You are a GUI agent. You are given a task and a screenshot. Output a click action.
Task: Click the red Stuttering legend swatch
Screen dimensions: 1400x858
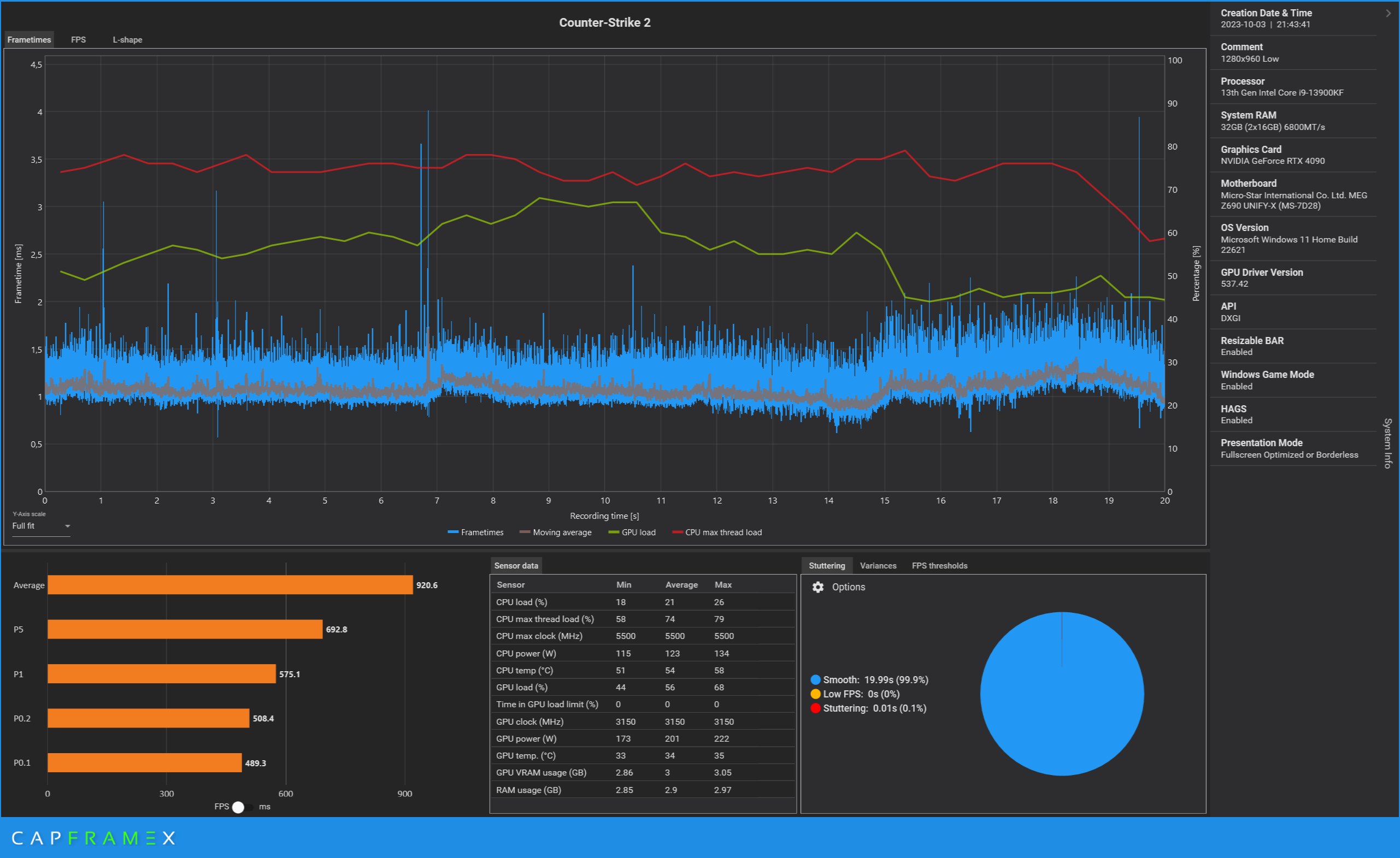coord(815,708)
